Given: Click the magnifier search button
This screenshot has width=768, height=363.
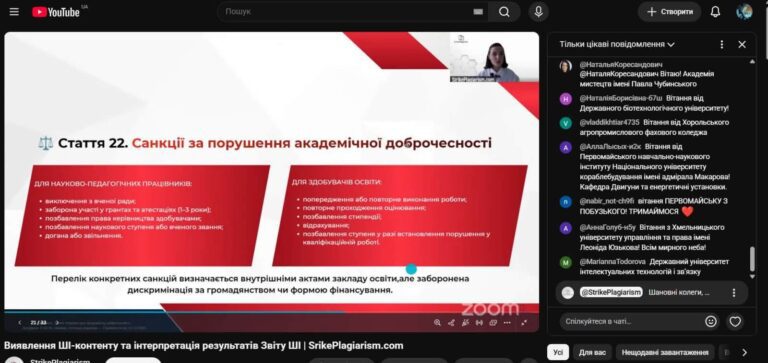Looking at the screenshot, I should coord(504,12).
